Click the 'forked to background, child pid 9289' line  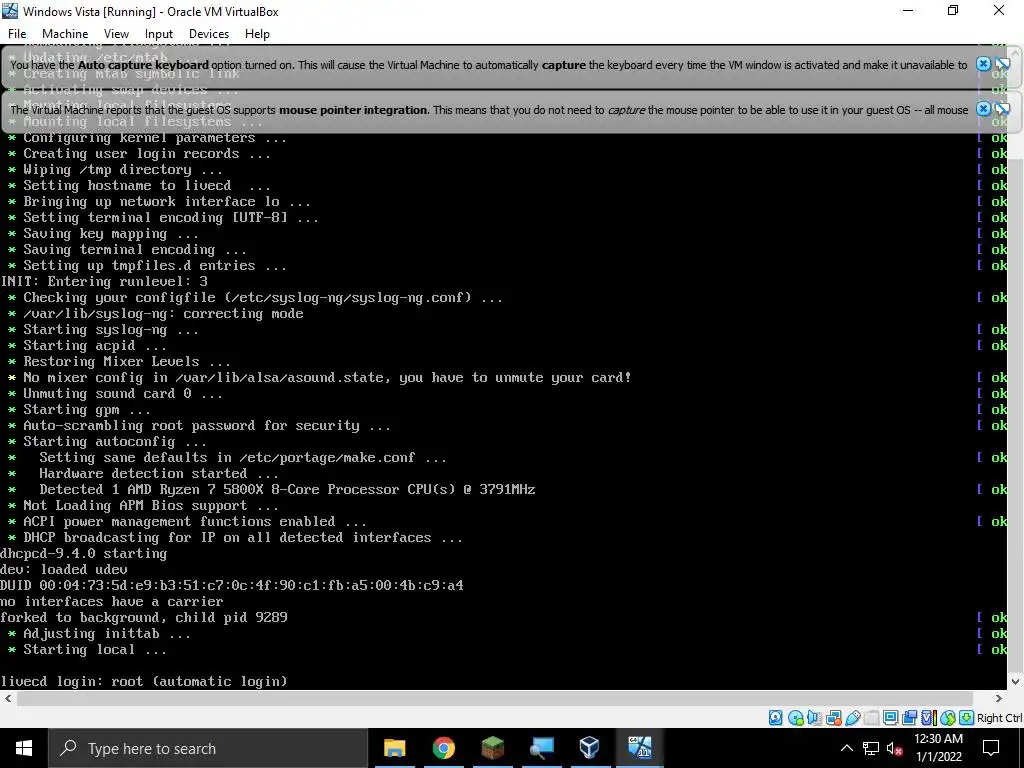coord(144,617)
